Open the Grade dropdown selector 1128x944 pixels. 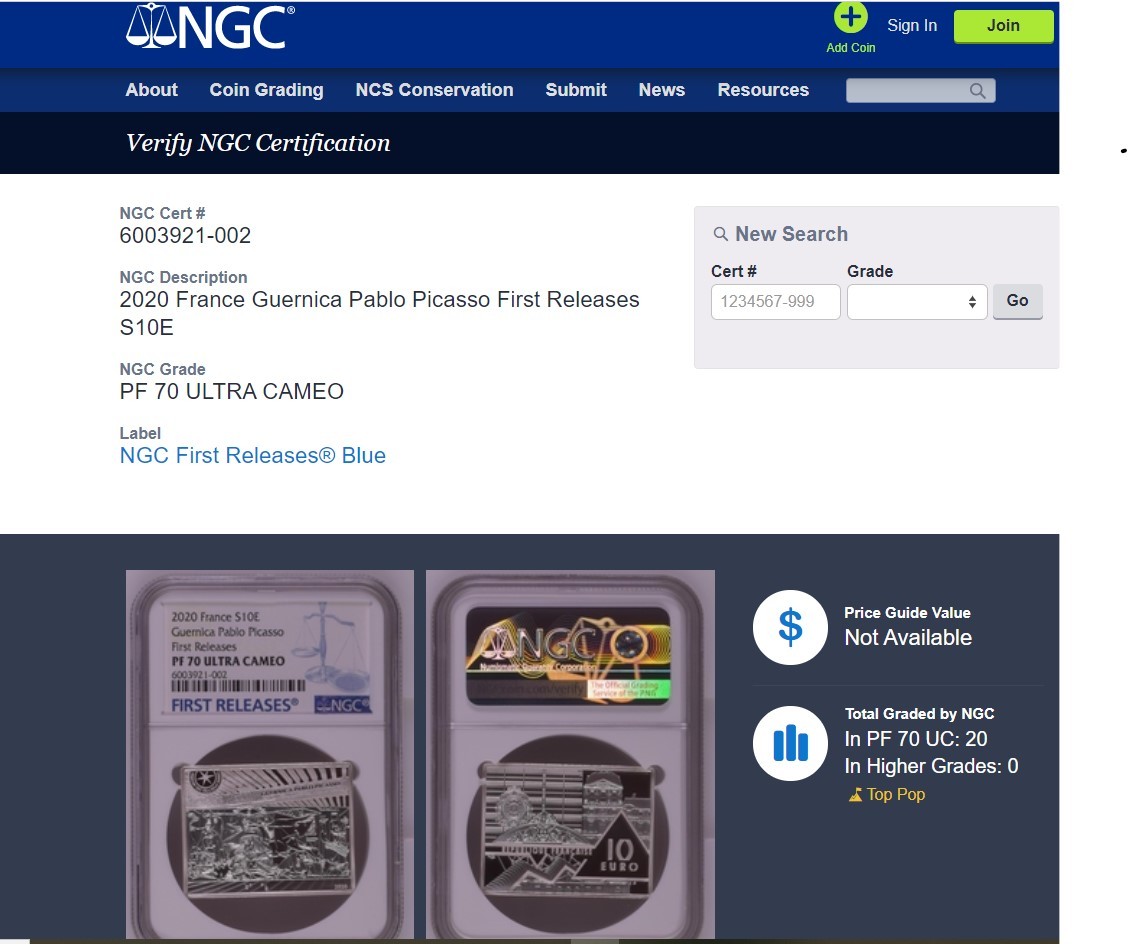[916, 302]
